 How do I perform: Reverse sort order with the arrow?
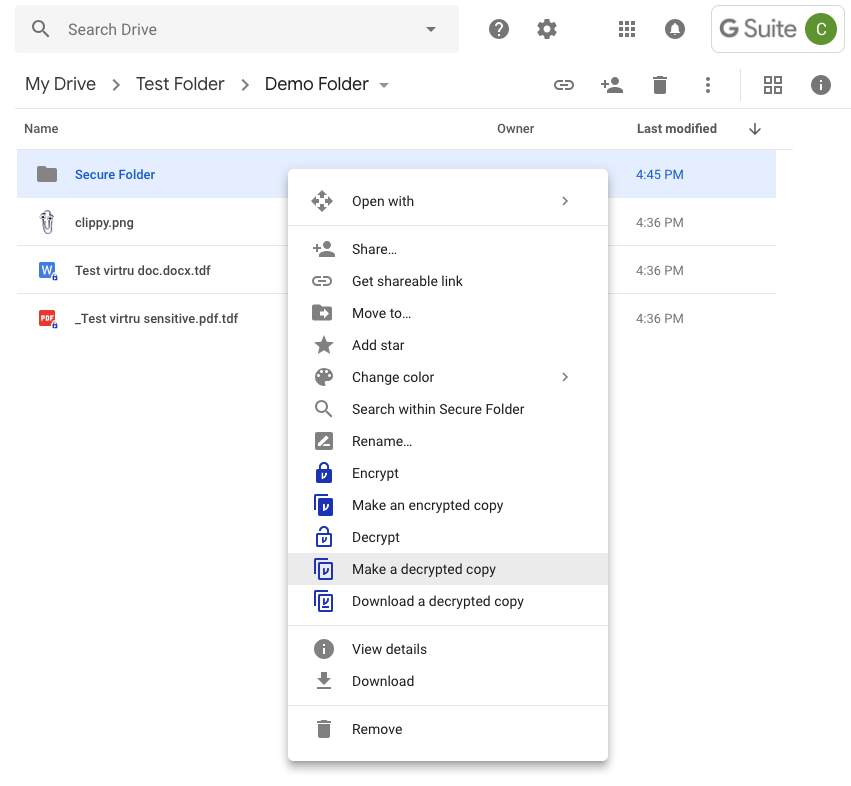[754, 129]
